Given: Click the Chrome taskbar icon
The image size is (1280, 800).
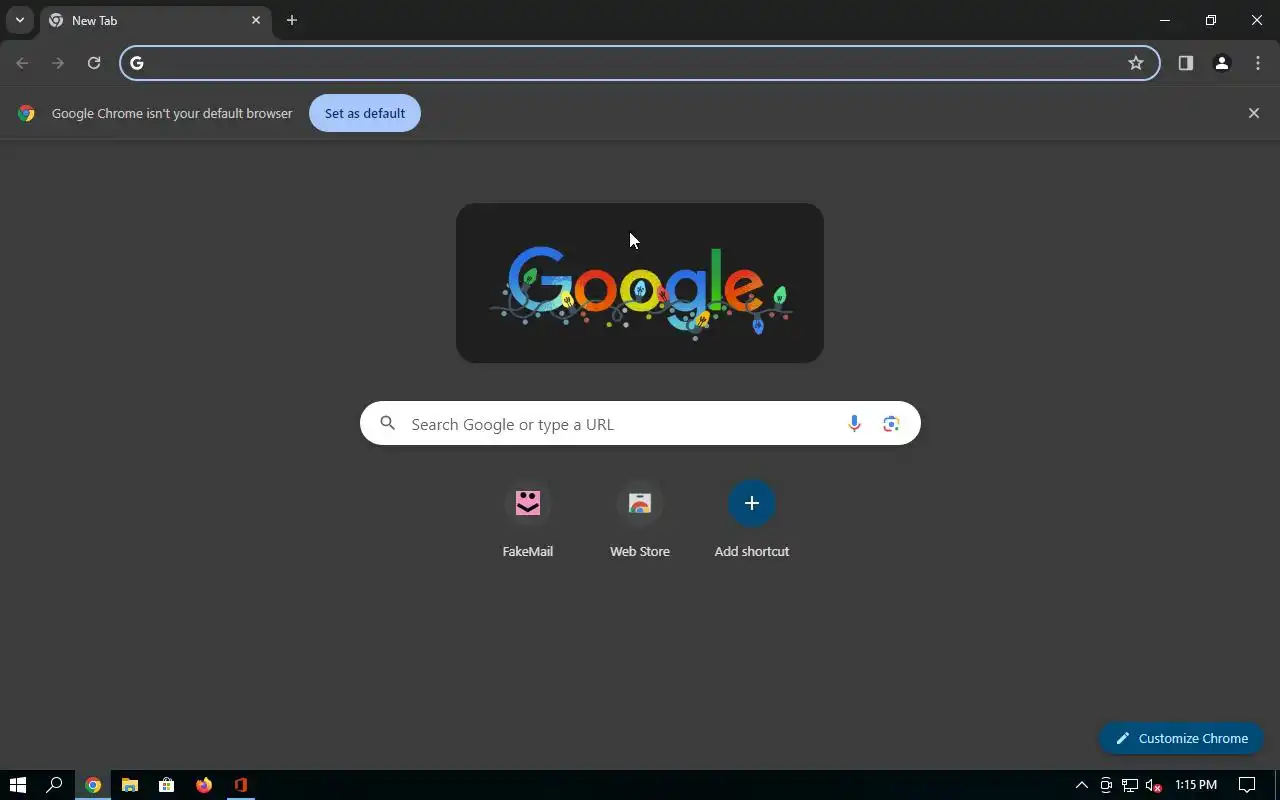Looking at the screenshot, I should (x=93, y=785).
